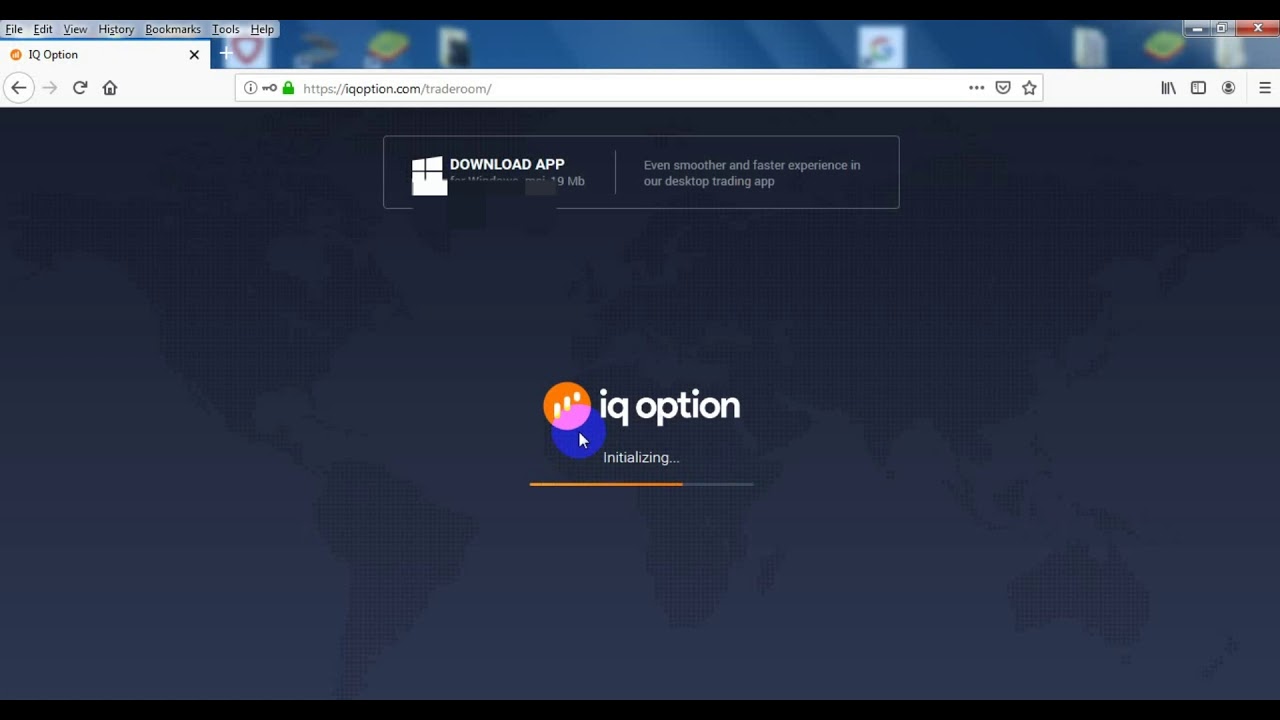Go forward to the next page
Image resolution: width=1280 pixels, height=720 pixels.
coord(50,88)
